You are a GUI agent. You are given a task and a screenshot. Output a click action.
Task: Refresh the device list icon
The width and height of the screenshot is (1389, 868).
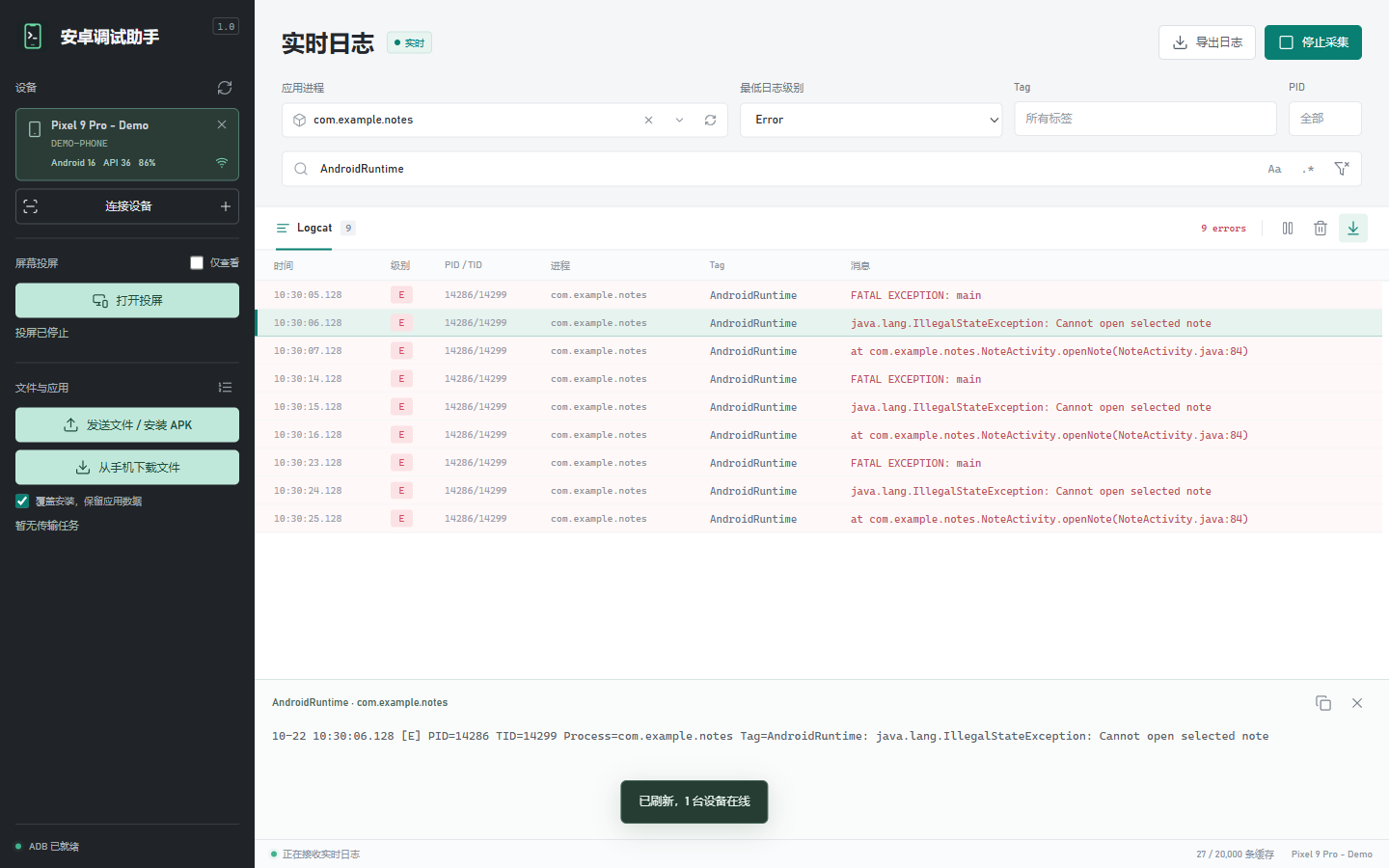coord(225,88)
